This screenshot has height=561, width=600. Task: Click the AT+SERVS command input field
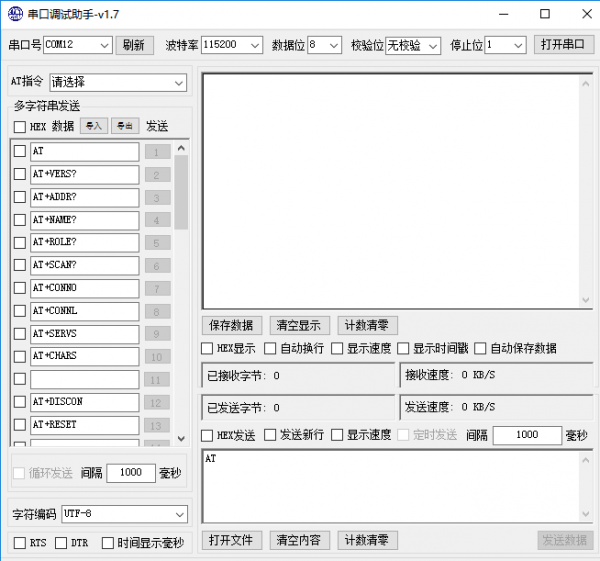(85, 334)
